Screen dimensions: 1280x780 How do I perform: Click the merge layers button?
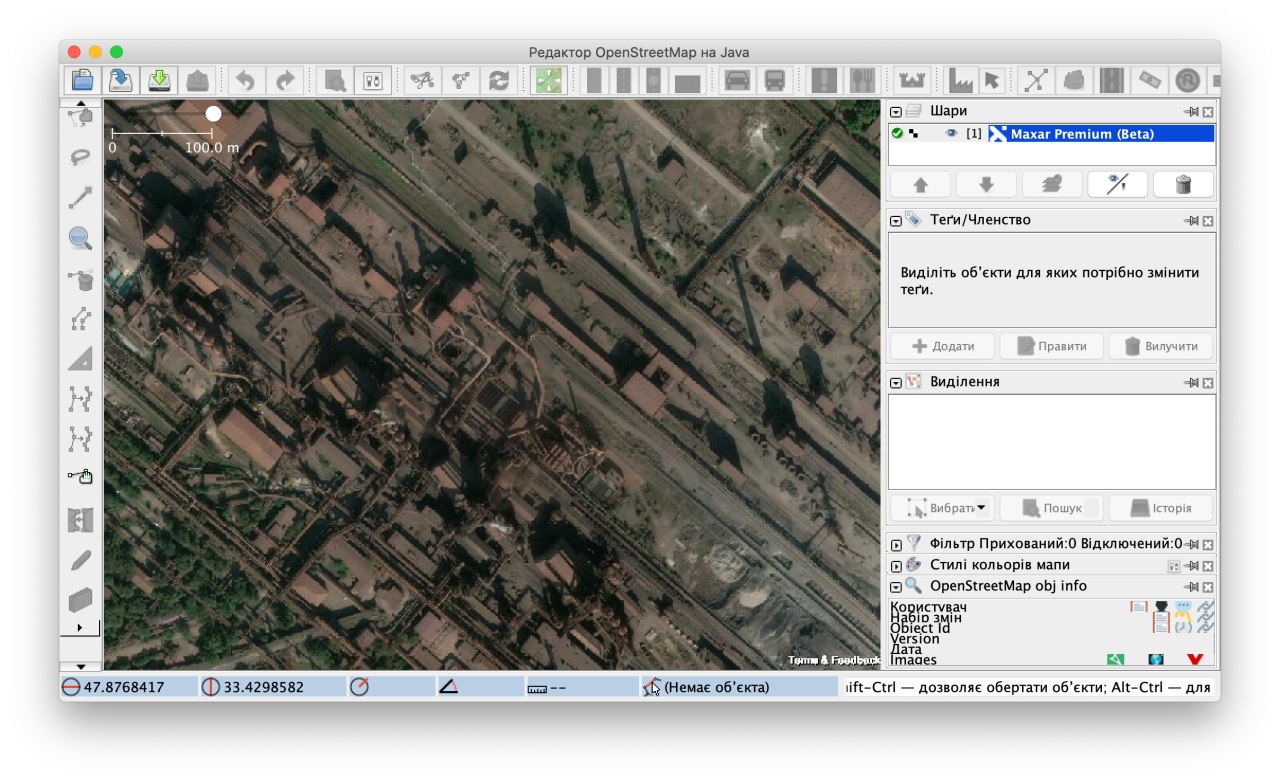coord(1051,184)
